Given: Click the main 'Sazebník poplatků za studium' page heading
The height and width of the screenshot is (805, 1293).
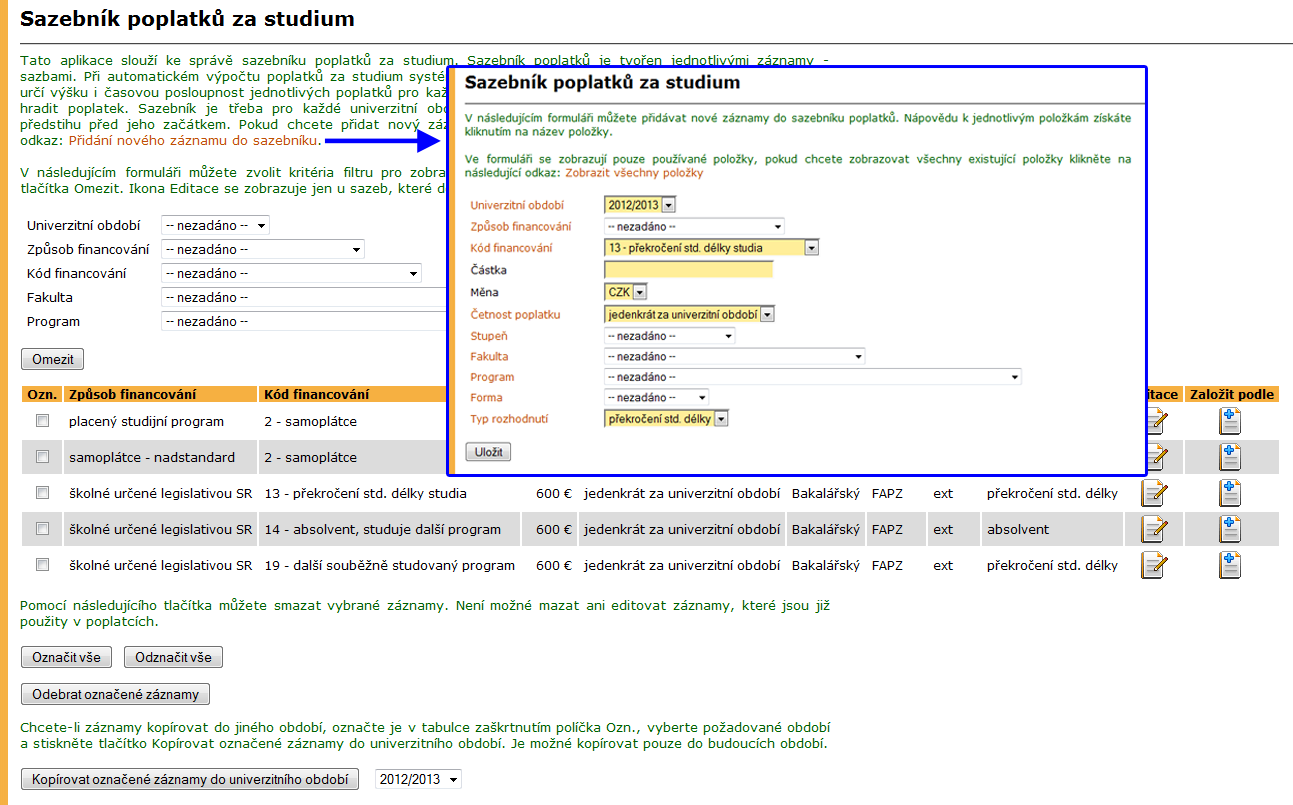Looking at the screenshot, I should tap(187, 18).
